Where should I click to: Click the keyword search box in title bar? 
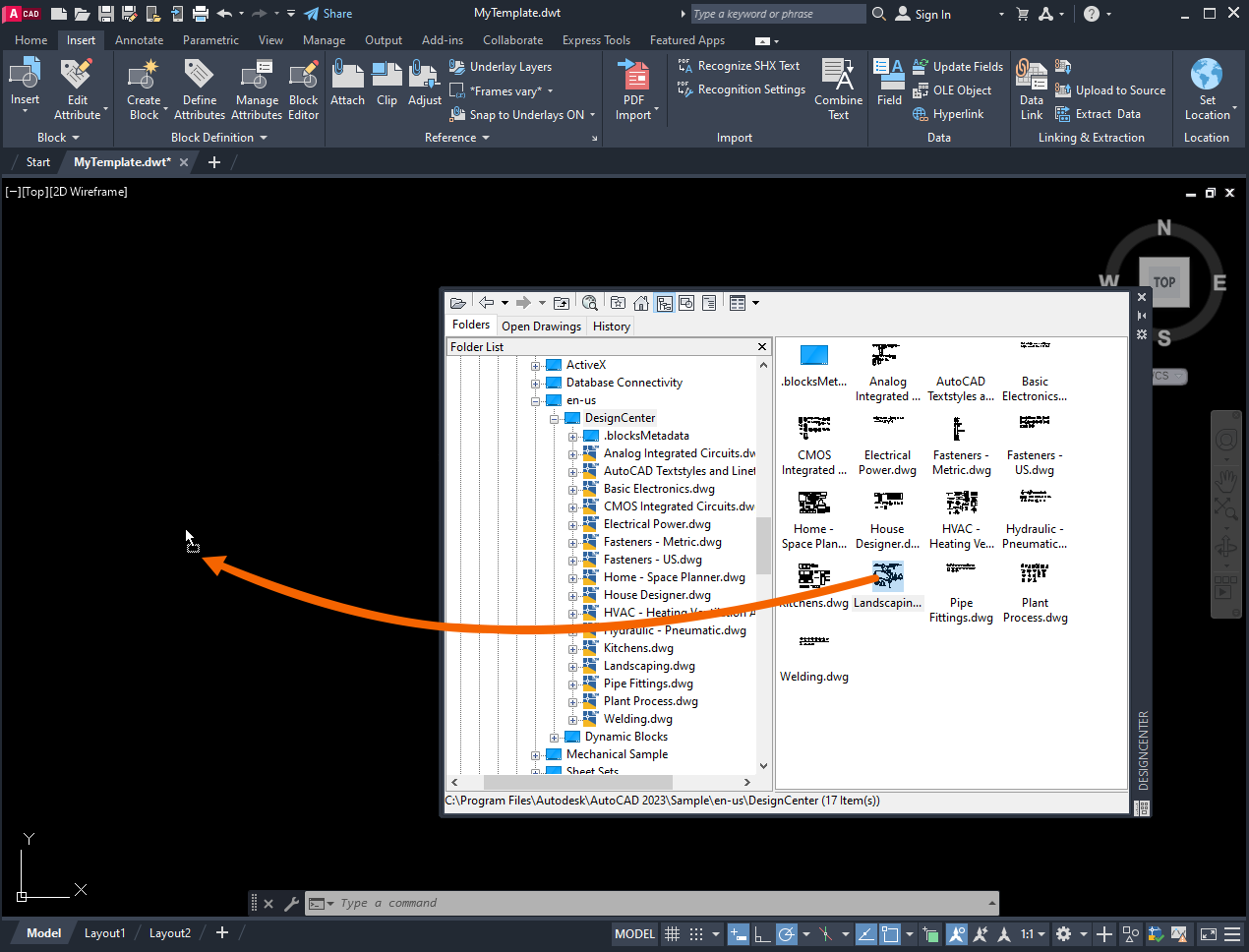tap(778, 14)
